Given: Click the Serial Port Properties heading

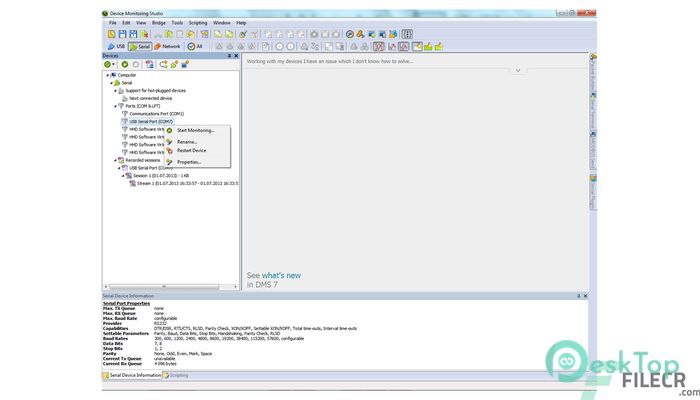Looking at the screenshot, I should pyautogui.click(x=126, y=304).
